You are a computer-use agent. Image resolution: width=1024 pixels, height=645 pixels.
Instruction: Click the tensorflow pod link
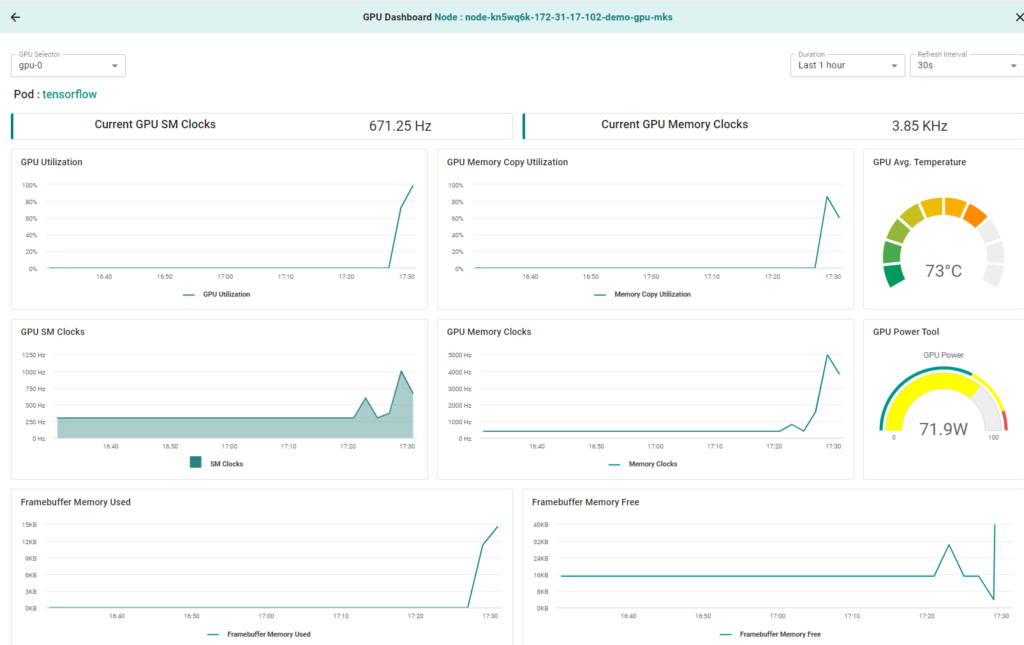point(69,94)
